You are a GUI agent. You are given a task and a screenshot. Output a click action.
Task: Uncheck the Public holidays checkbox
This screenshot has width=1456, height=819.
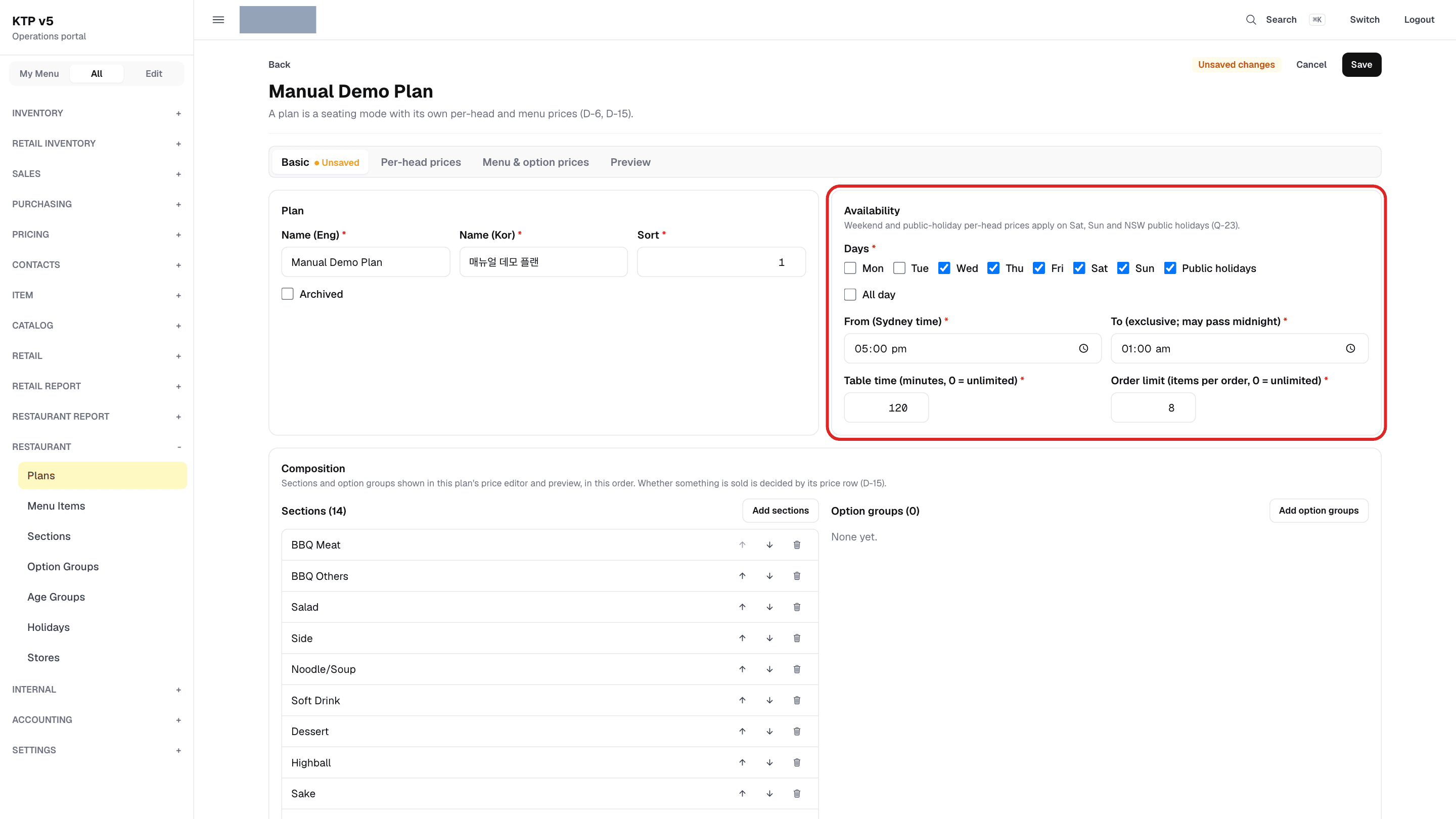coord(1169,268)
